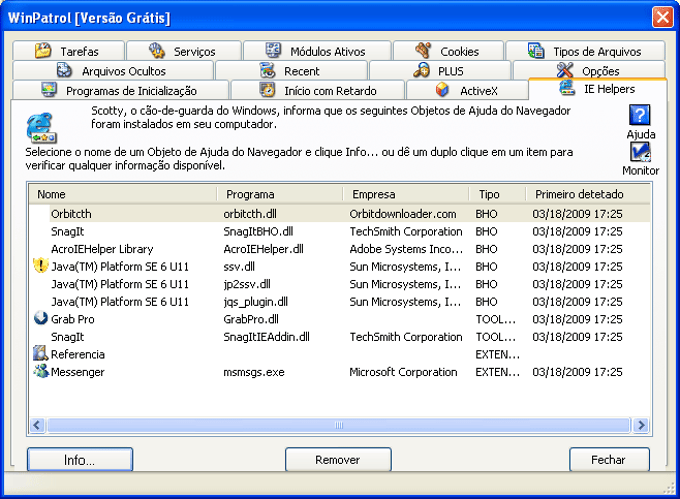Click Microsoft Corporation company cell
The height and width of the screenshot is (499, 680).
(403, 372)
